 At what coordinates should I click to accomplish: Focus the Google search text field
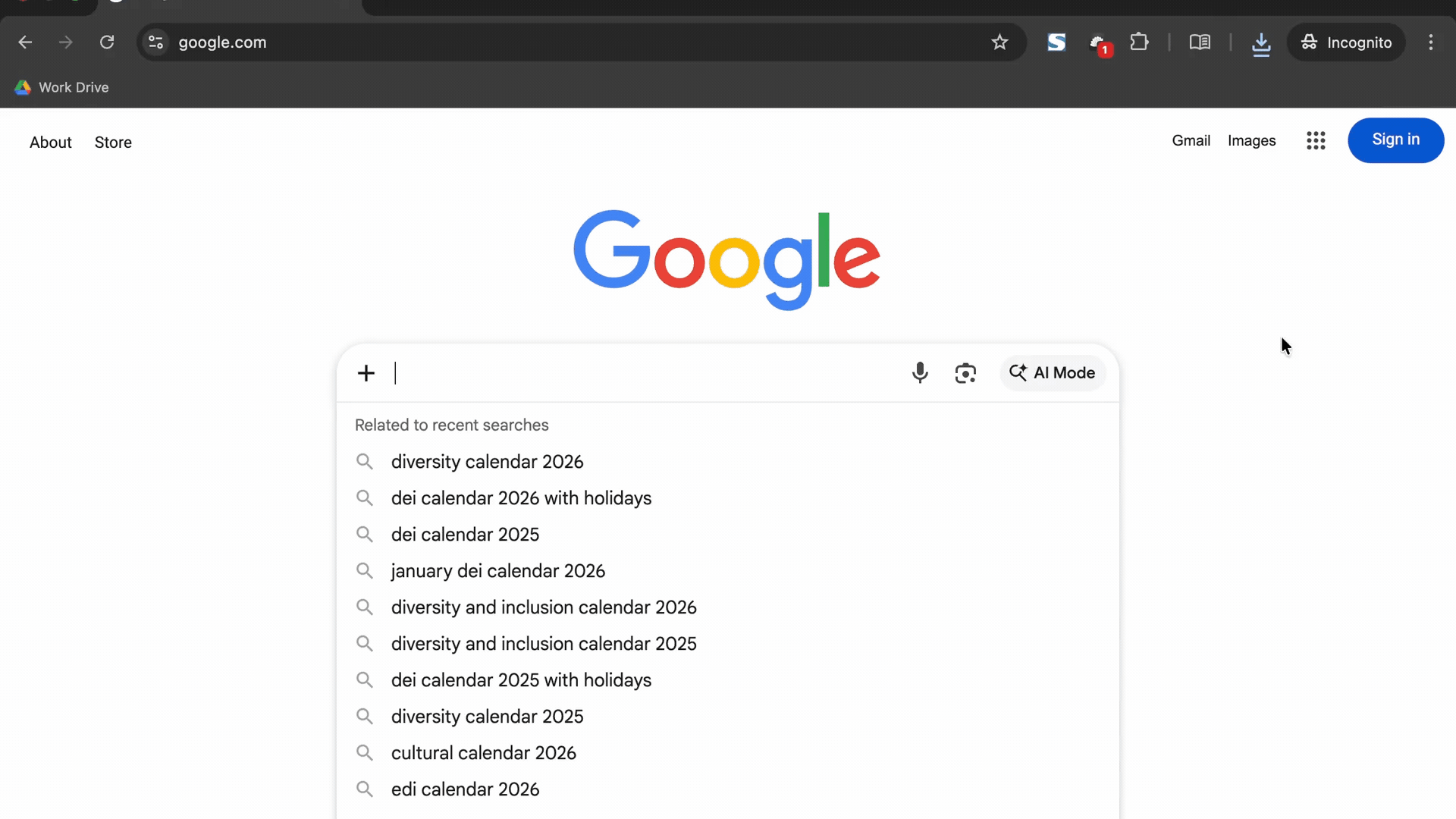point(645,373)
